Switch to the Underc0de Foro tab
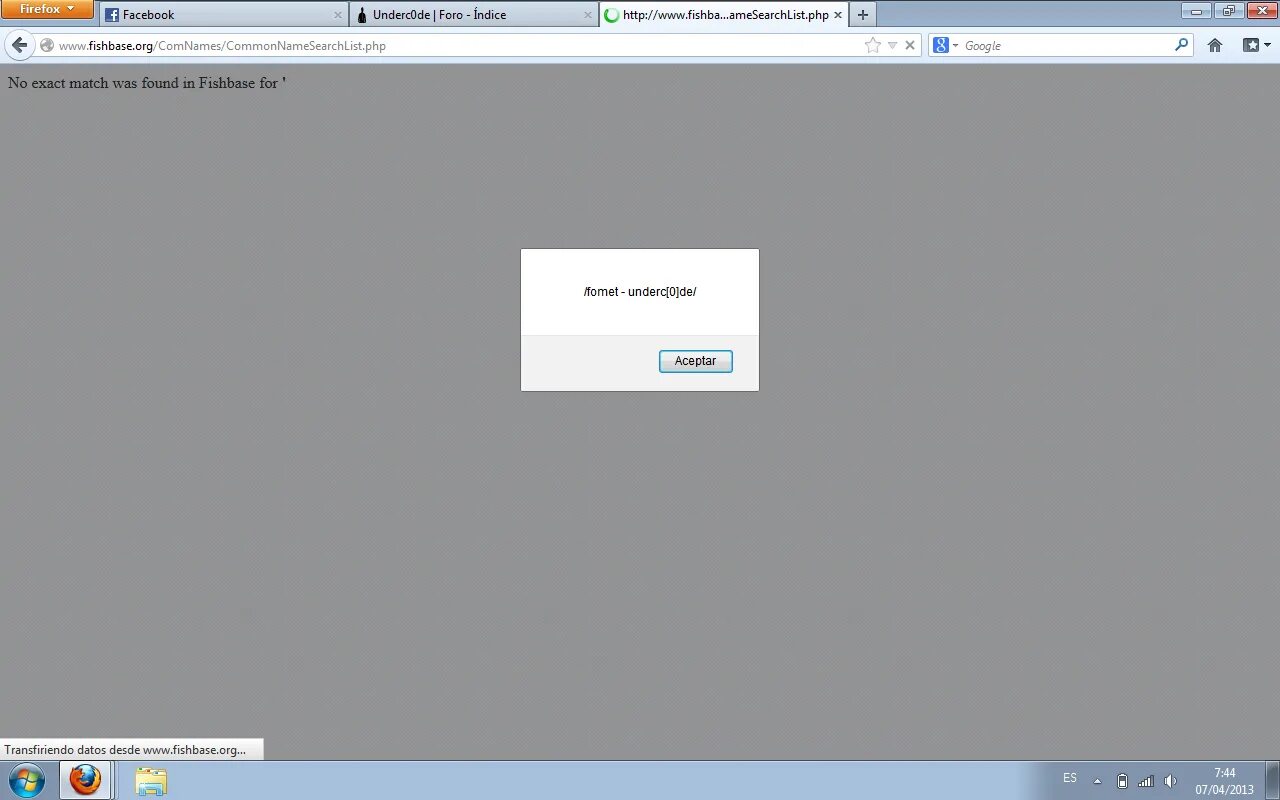Image resolution: width=1280 pixels, height=800 pixels. coord(474,15)
